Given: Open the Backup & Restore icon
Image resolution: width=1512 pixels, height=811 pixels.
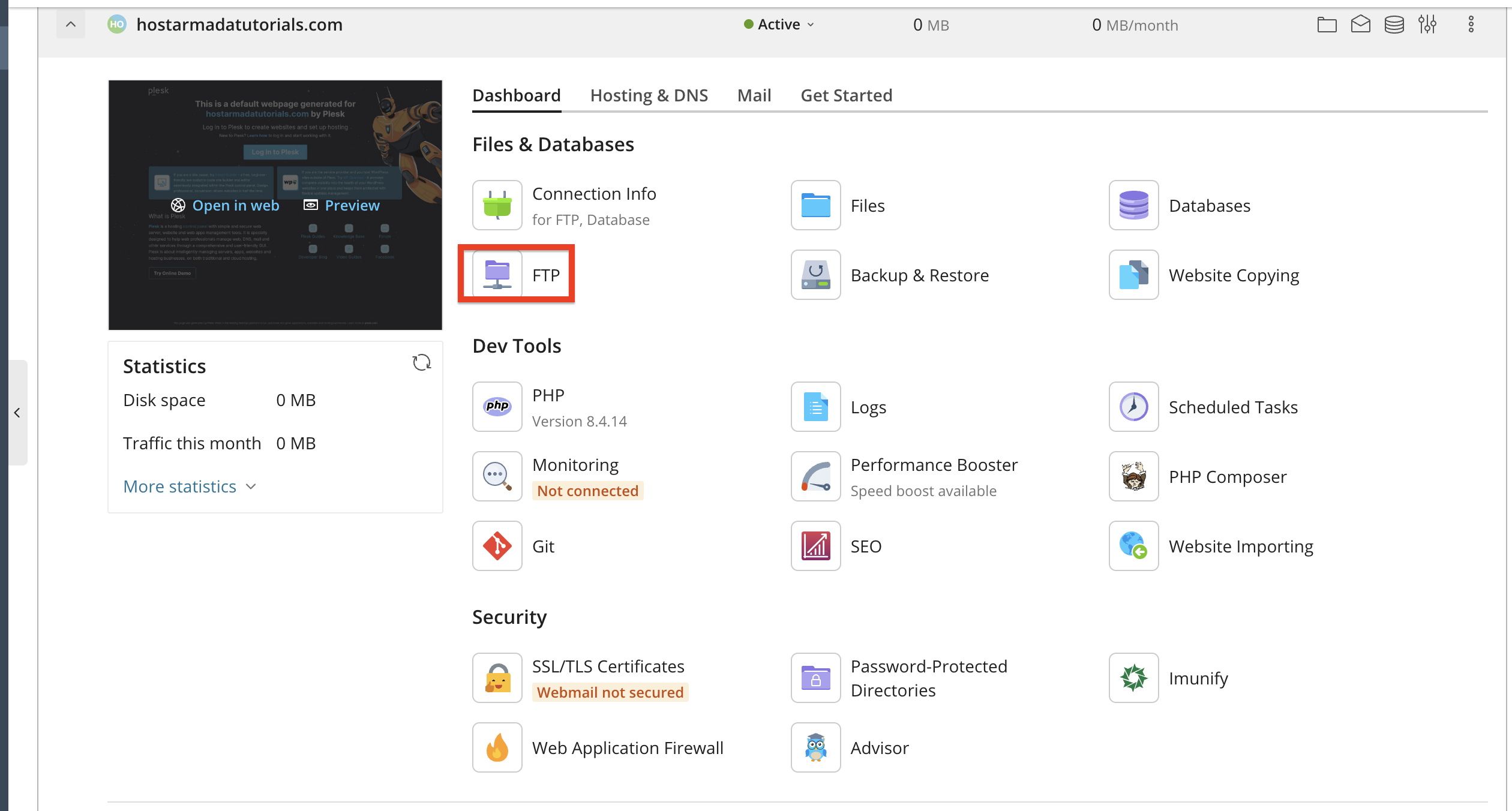Looking at the screenshot, I should tap(816, 275).
